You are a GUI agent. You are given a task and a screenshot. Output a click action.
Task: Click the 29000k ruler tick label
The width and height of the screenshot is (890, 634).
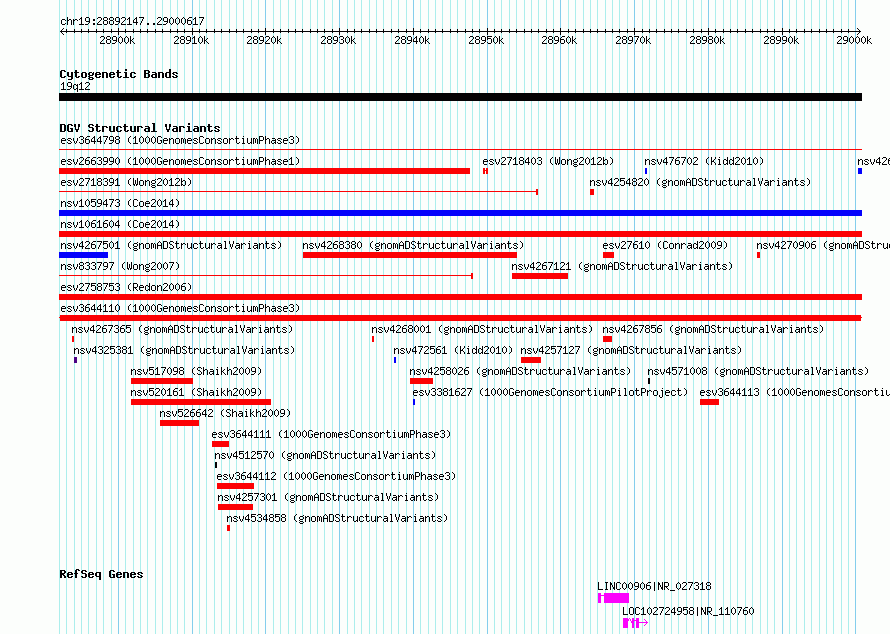[854, 40]
